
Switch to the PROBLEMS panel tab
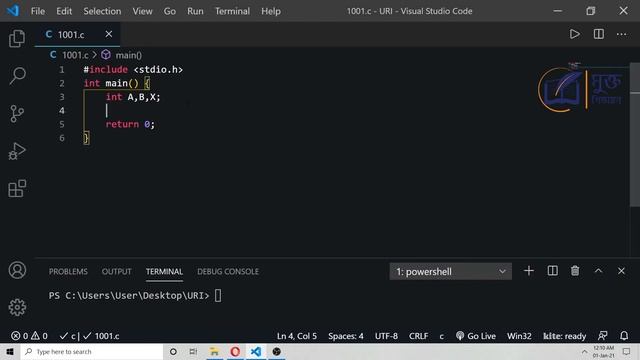(68, 271)
